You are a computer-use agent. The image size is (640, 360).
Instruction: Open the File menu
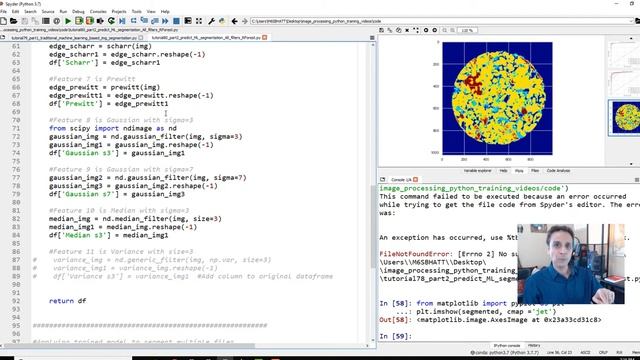point(3,11)
